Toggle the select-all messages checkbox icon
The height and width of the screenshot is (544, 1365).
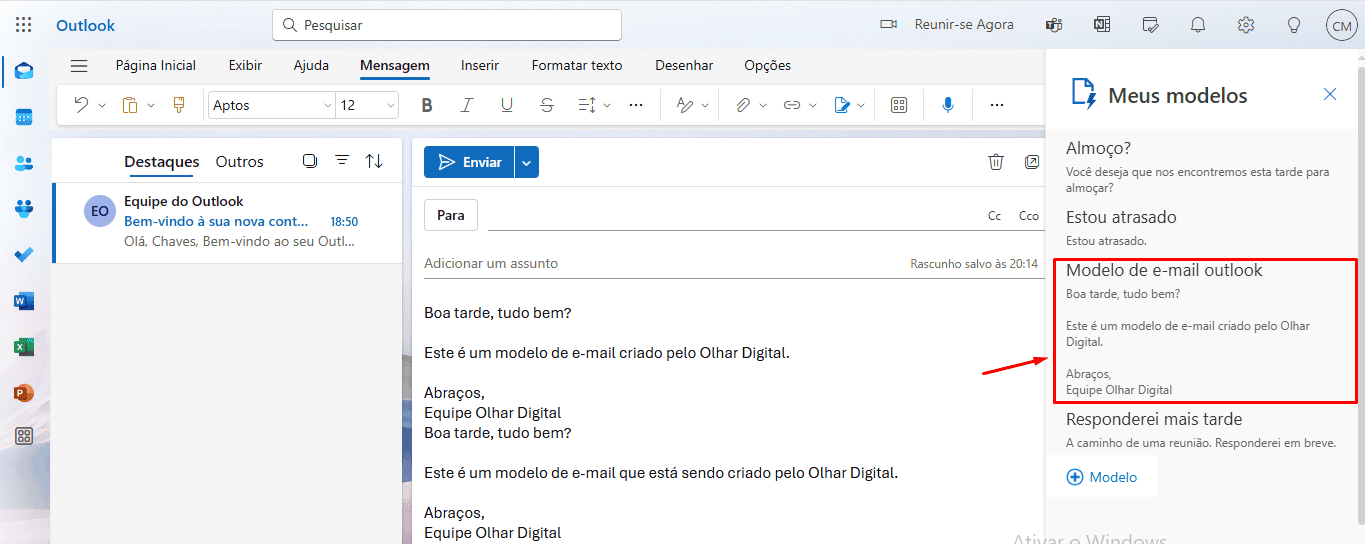(x=310, y=161)
